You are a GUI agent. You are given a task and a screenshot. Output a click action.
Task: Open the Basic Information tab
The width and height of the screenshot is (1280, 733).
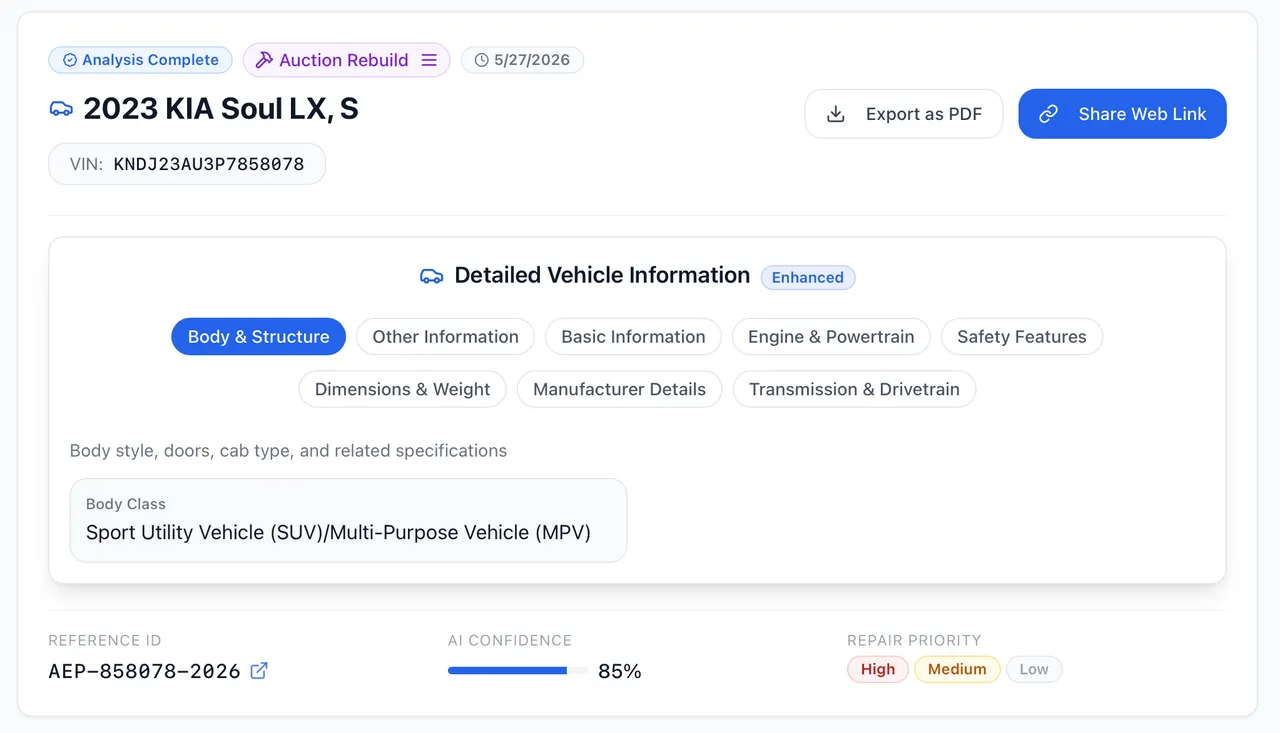[x=633, y=337]
